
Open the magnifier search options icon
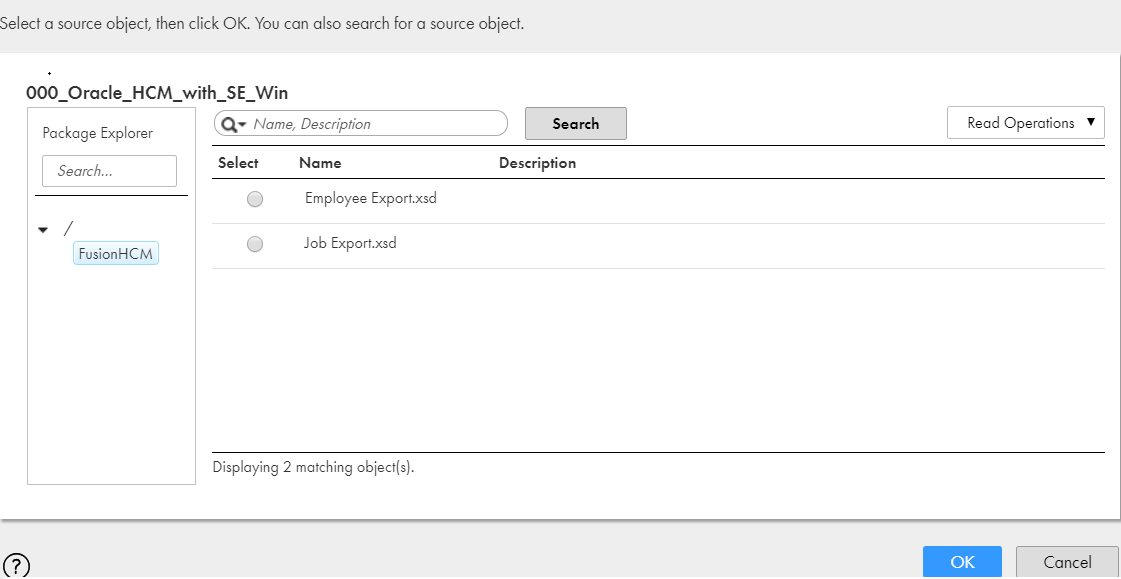click(x=234, y=124)
